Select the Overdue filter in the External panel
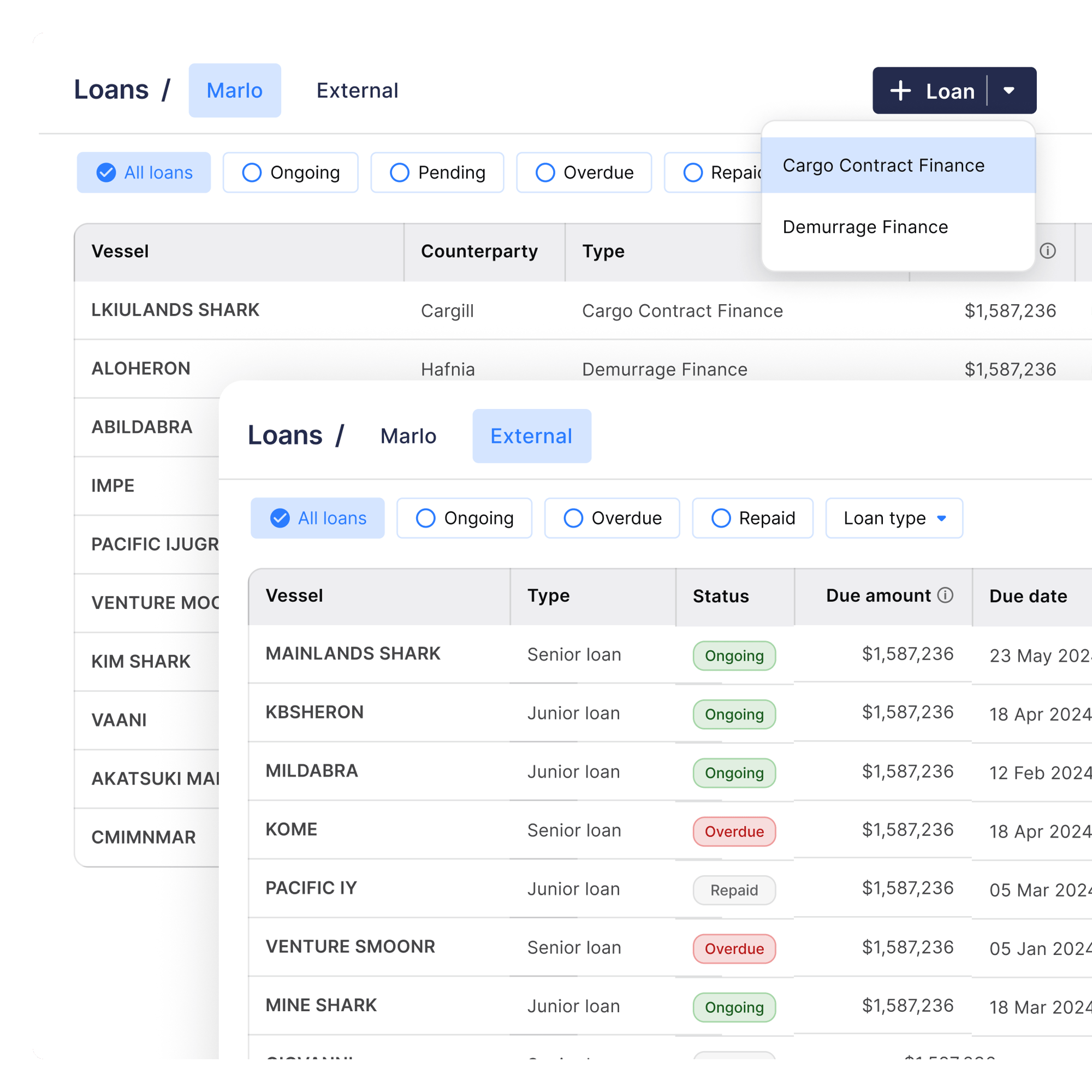Image resolution: width=1092 pixels, height=1092 pixels. click(x=612, y=518)
